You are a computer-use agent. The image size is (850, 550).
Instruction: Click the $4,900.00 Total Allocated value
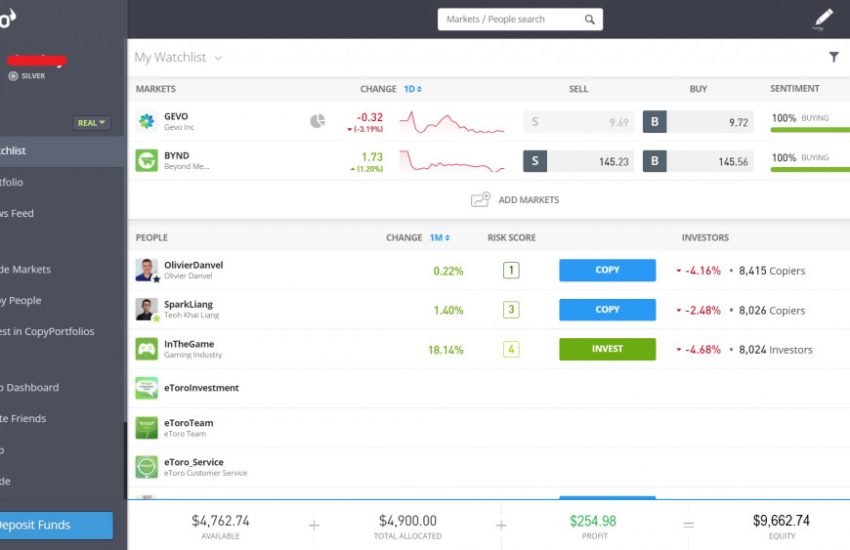[408, 521]
